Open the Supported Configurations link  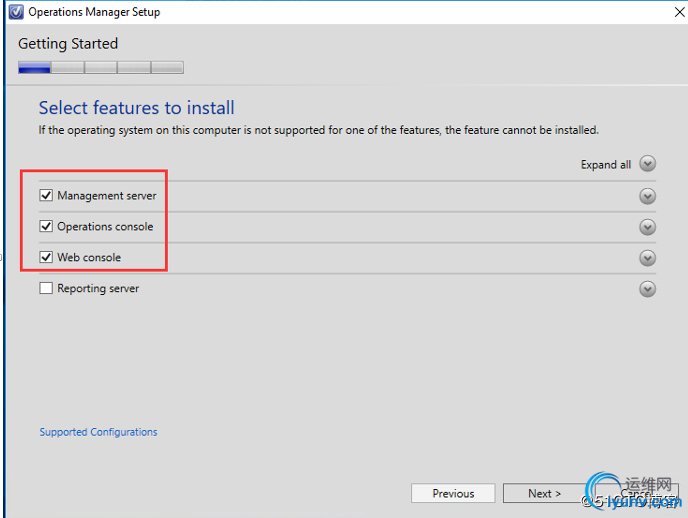point(98,432)
